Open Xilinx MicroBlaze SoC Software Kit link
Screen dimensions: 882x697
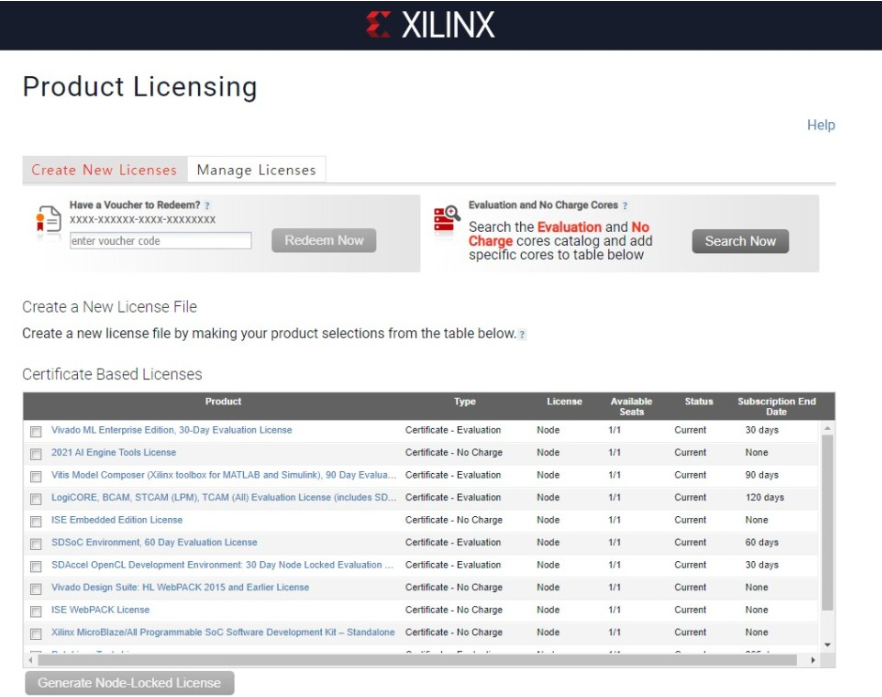223,632
